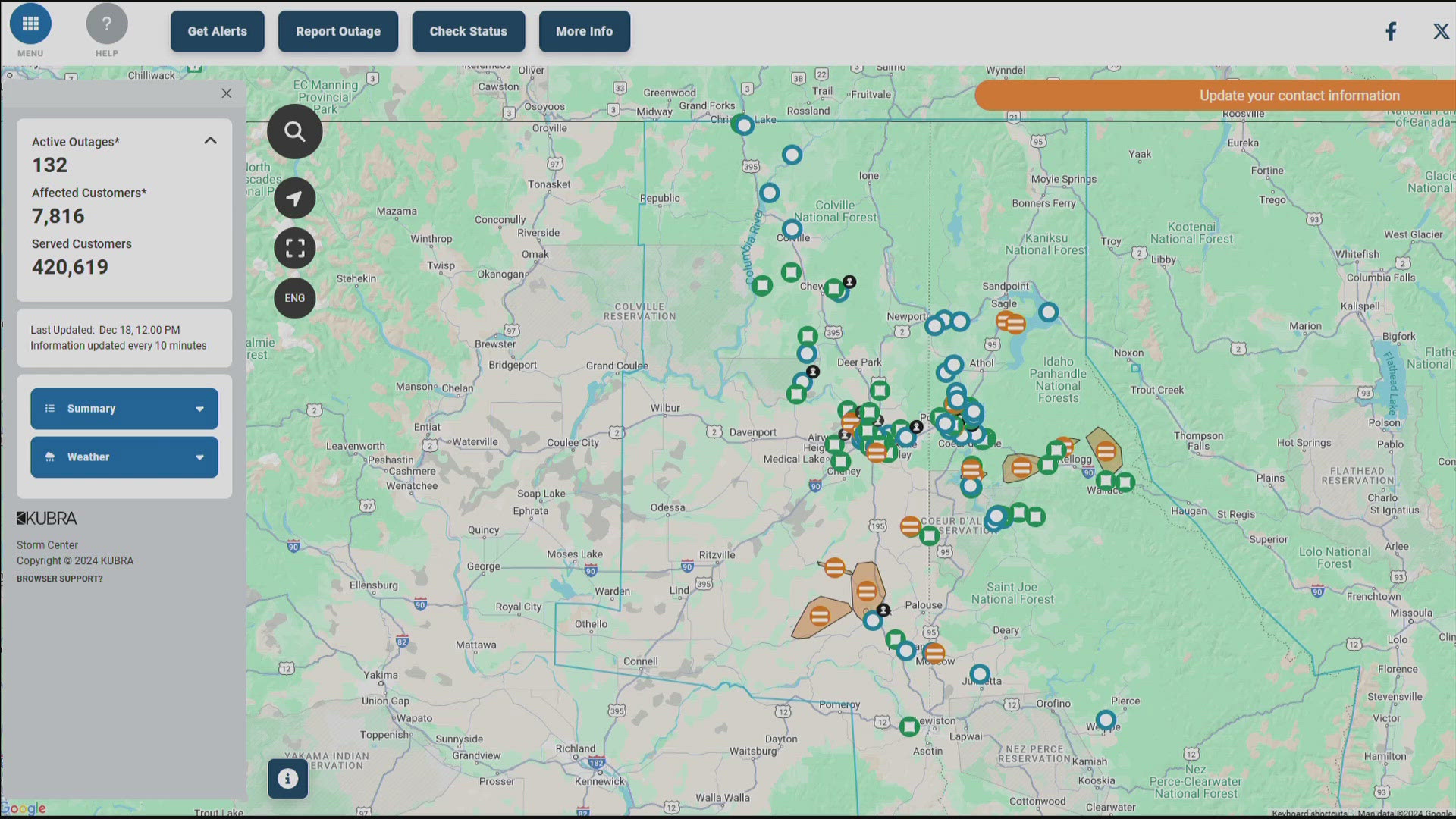Click the Affected Customers count 7,816
The height and width of the screenshot is (819, 1456).
click(58, 216)
